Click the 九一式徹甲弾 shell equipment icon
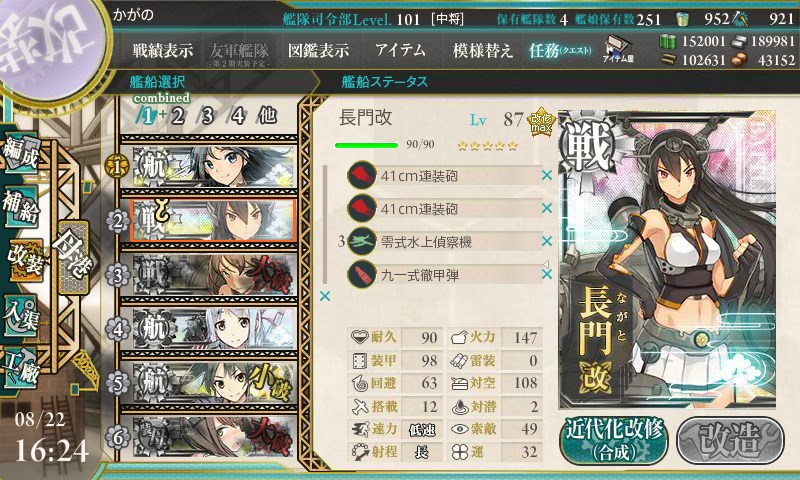 coord(361,274)
